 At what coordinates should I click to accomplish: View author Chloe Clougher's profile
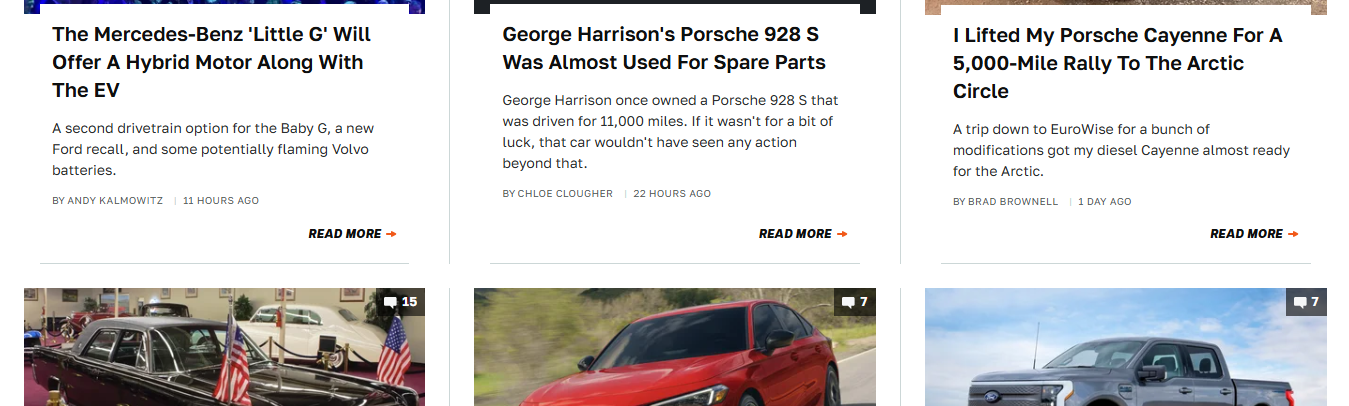point(565,194)
